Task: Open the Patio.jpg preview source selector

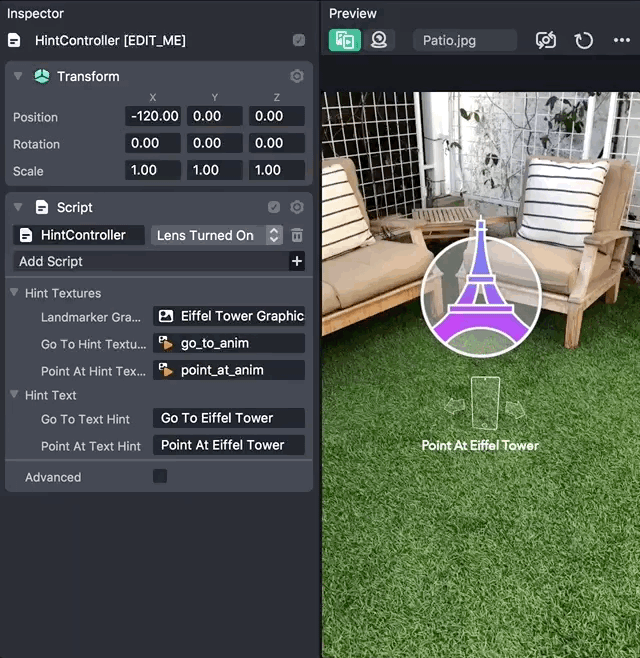Action: point(465,40)
